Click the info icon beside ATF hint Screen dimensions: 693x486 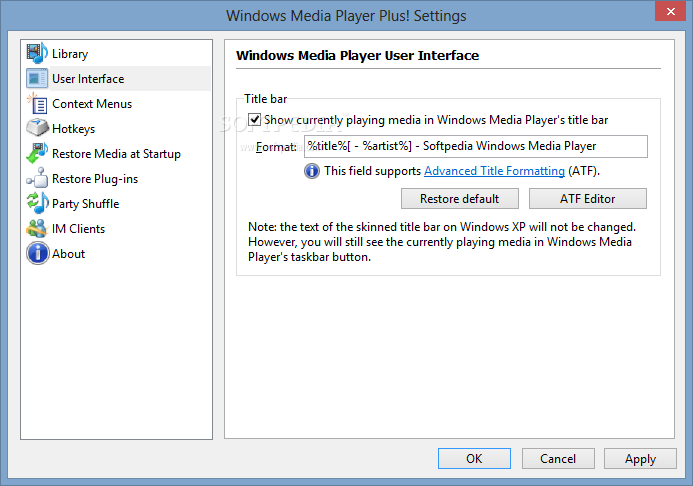pyautogui.click(x=312, y=171)
